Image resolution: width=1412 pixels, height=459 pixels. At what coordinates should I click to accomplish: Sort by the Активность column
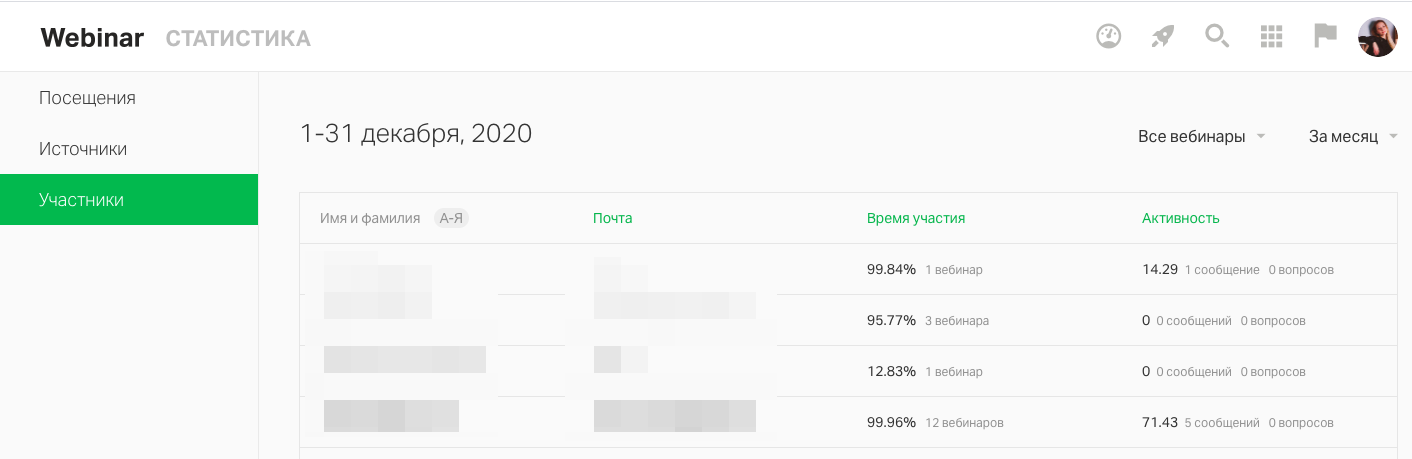tap(1180, 218)
